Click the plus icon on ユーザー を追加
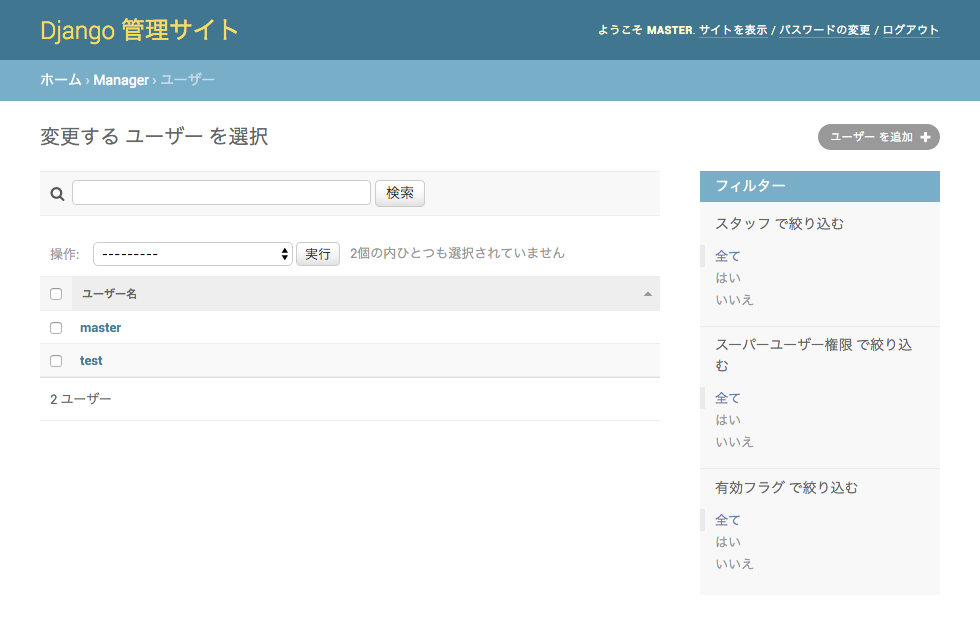Image resolution: width=980 pixels, height=625 pixels. point(925,138)
